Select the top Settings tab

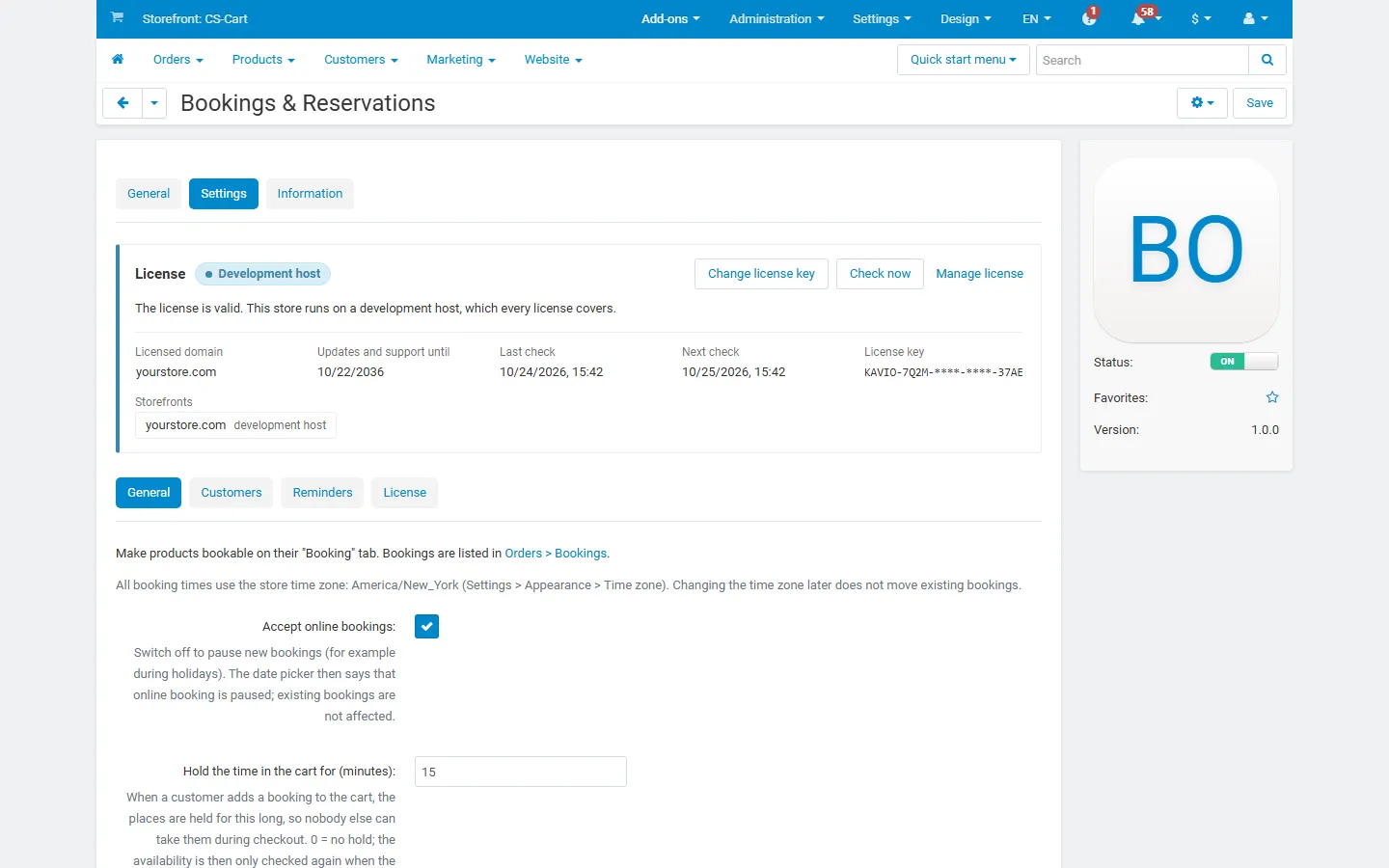pos(224,194)
